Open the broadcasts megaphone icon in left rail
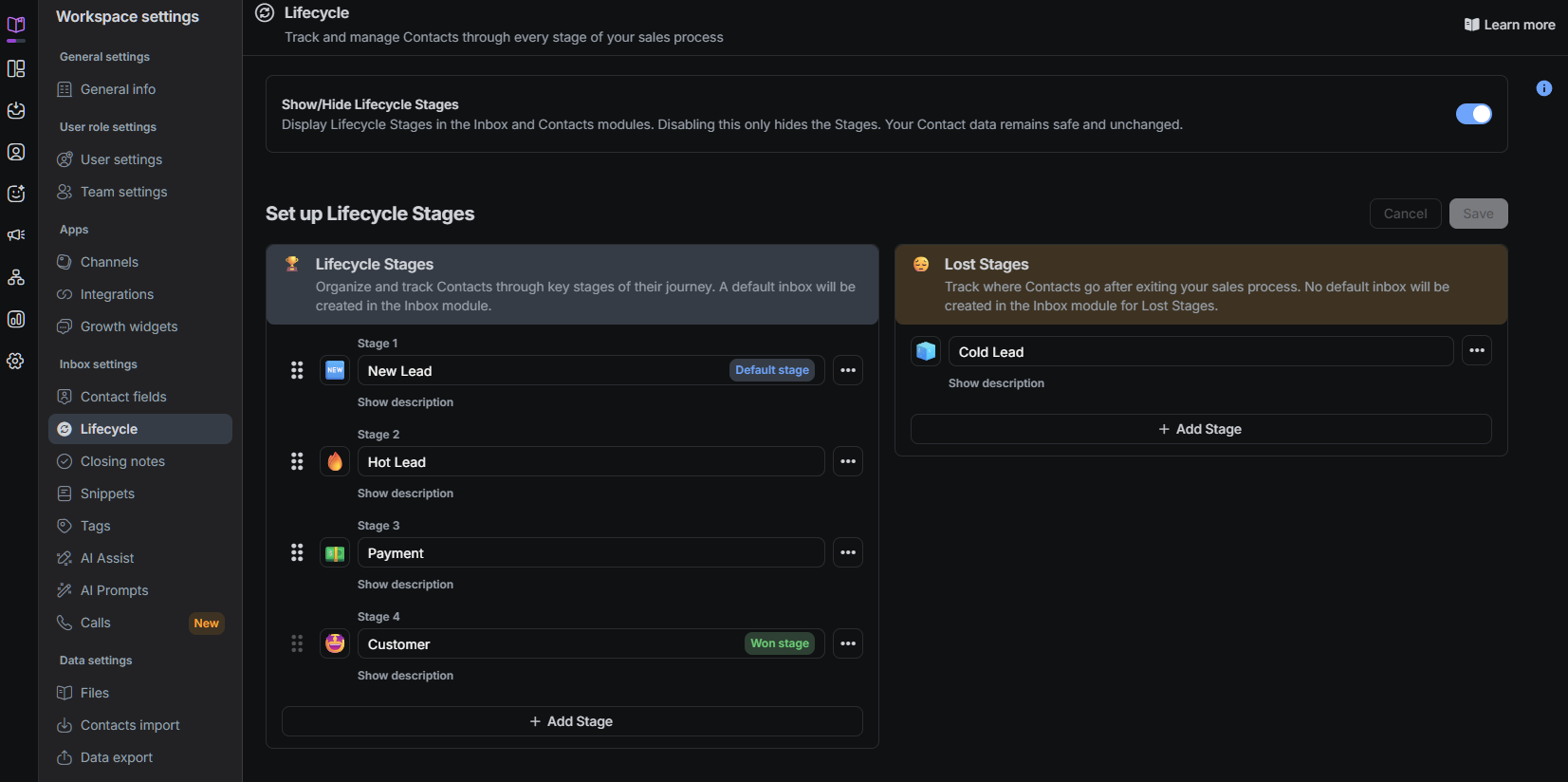1568x782 pixels. tap(16, 235)
